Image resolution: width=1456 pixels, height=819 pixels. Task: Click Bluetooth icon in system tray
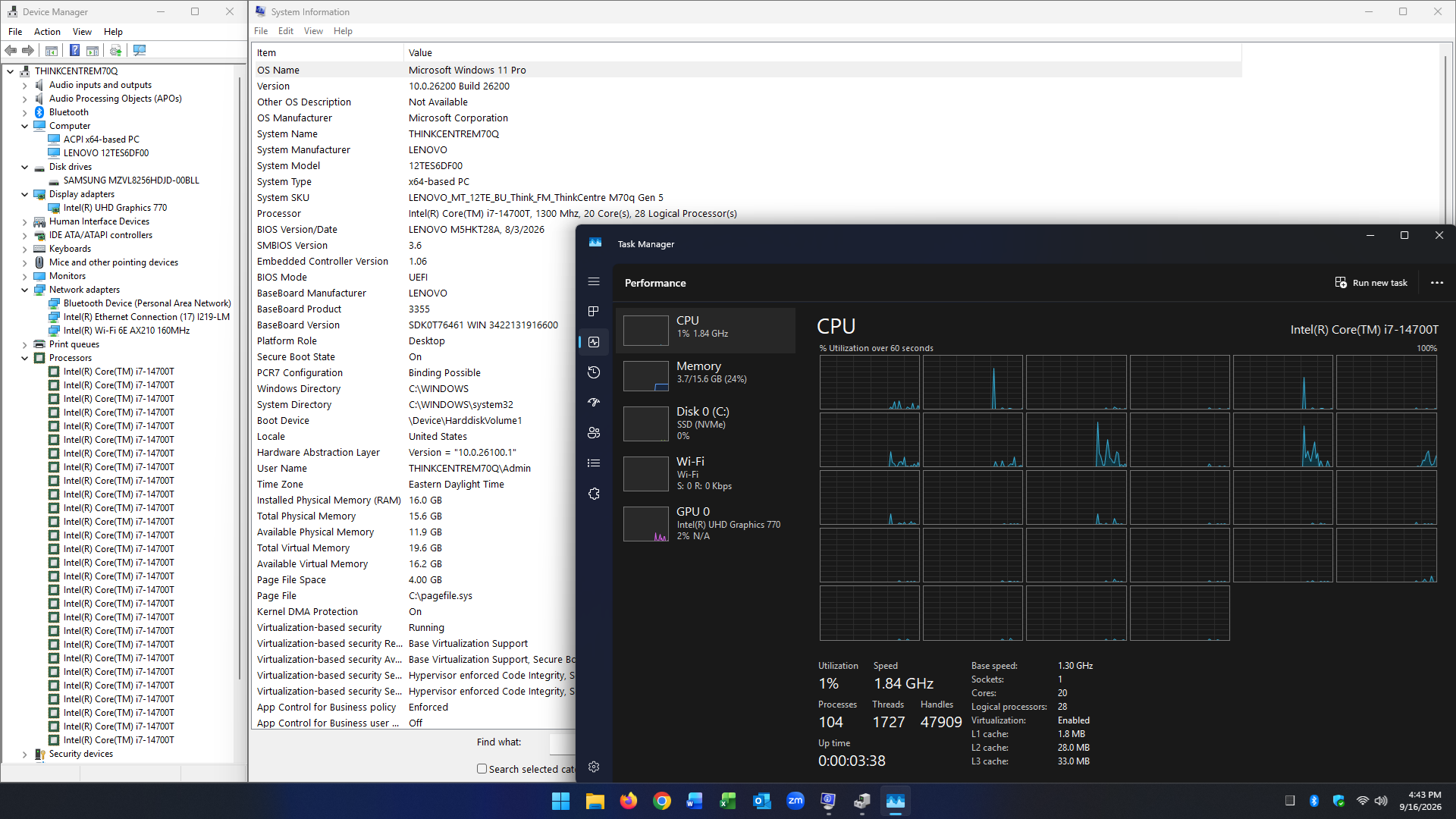click(x=1314, y=801)
